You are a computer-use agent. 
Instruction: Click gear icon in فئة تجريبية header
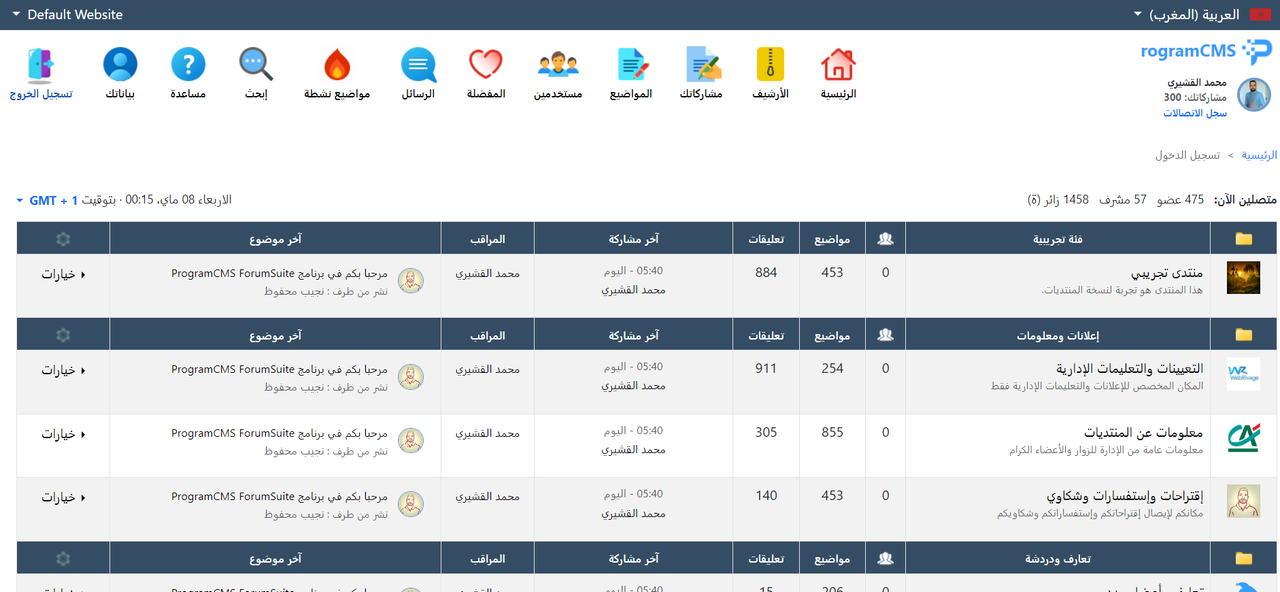coord(63,239)
